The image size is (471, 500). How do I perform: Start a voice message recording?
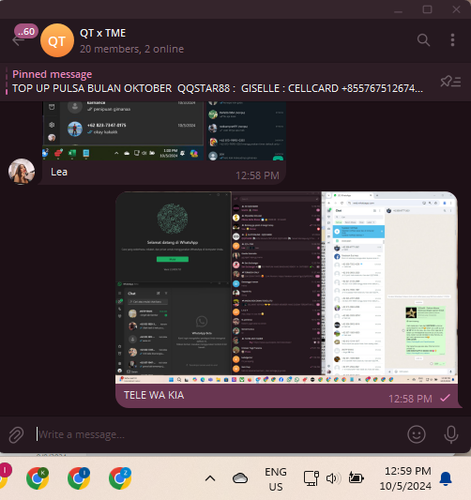pos(451,434)
